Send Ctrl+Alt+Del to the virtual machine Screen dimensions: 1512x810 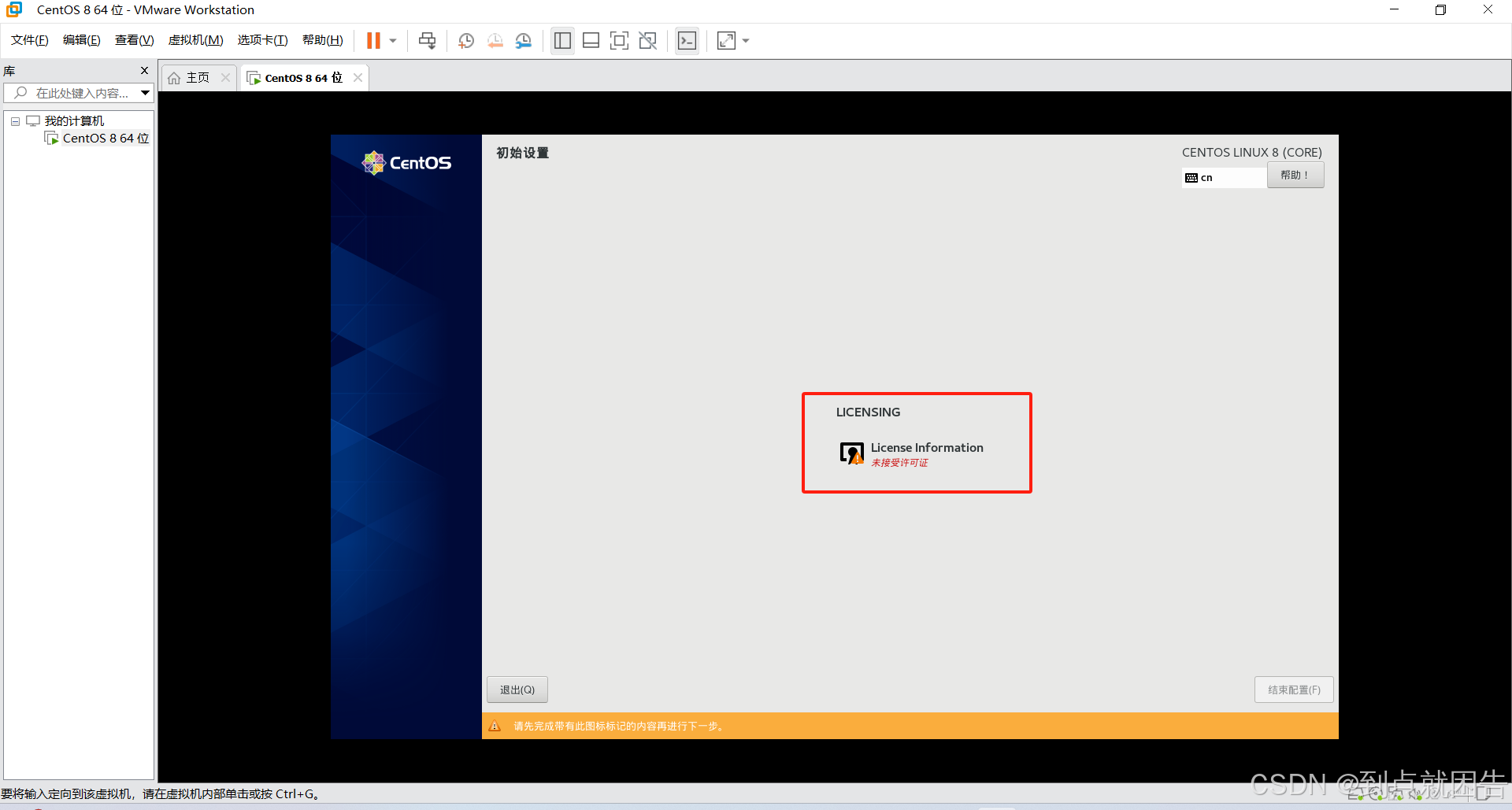pyautogui.click(x=427, y=41)
